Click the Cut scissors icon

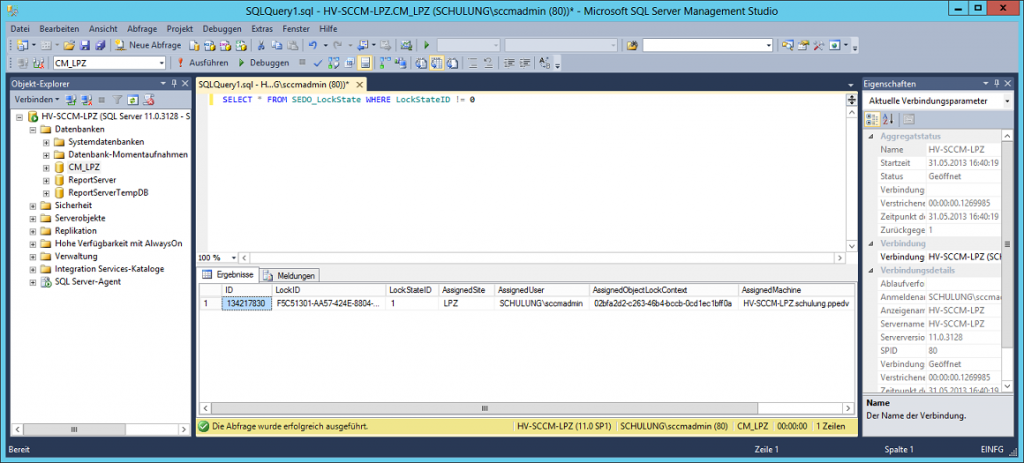(262, 45)
